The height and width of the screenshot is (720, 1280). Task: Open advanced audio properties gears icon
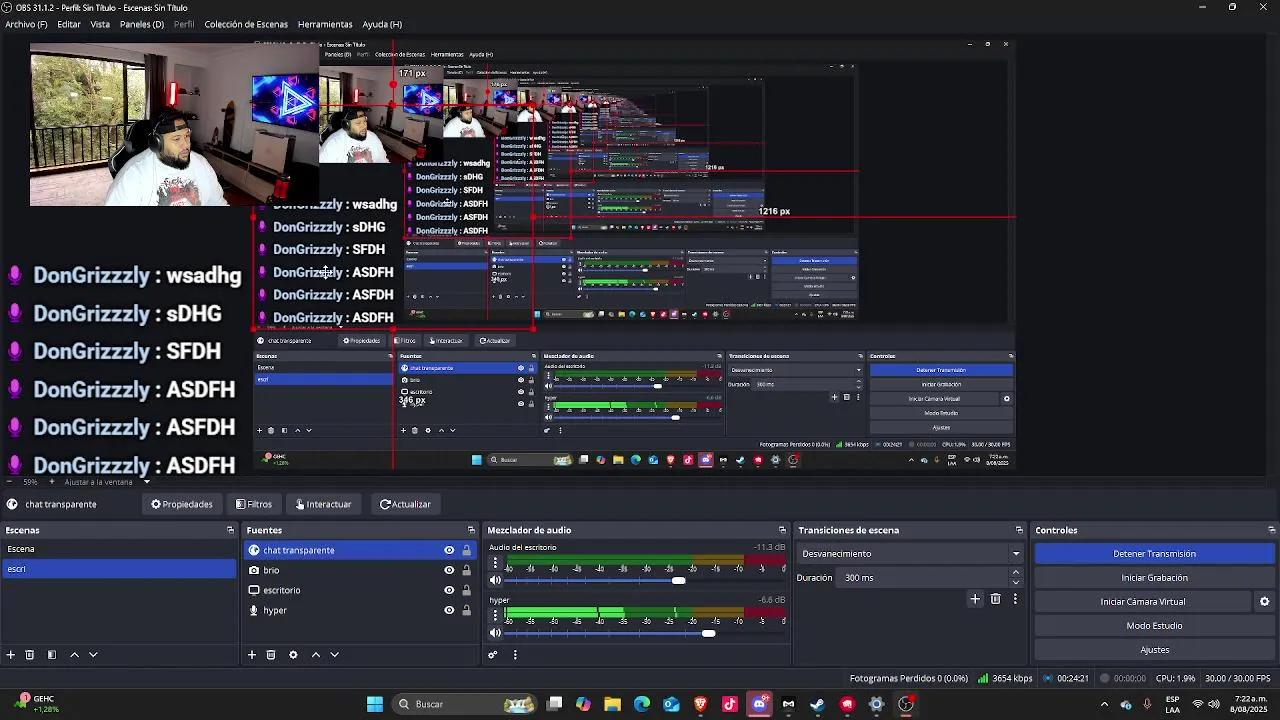[493, 655]
